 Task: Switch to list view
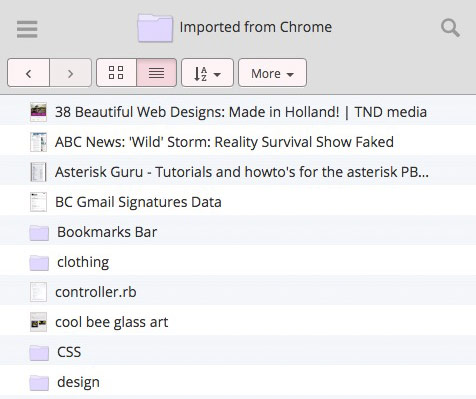point(156,73)
